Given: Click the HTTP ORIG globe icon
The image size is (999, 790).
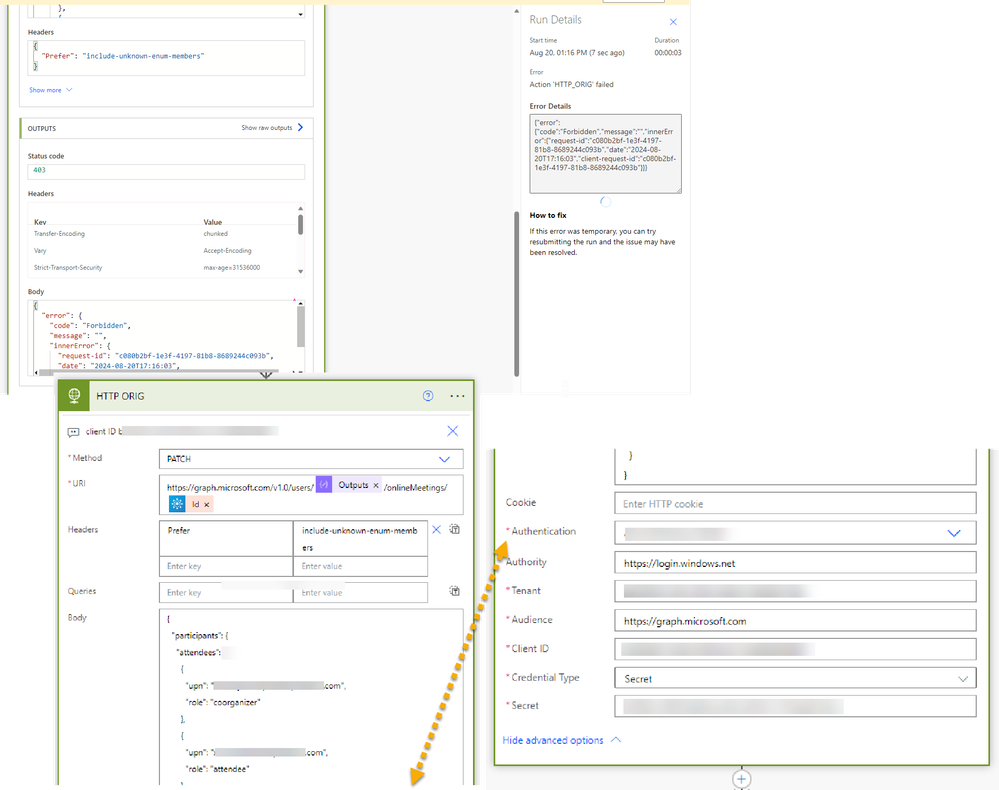Looking at the screenshot, I should (74, 396).
